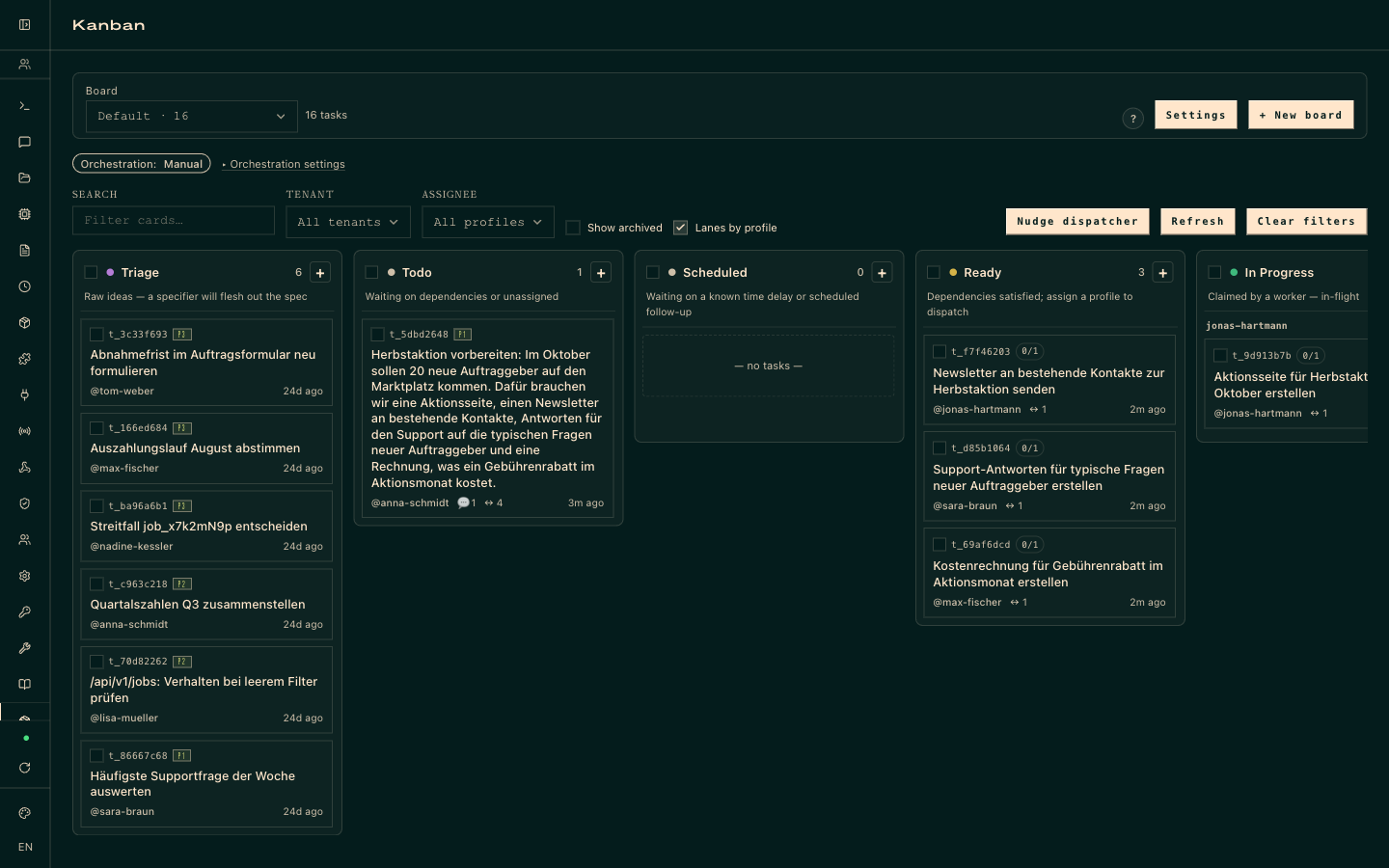Screen dimensions: 1389x868
Task: Check the card t_f7f46203 checkbox
Action: 940,352
